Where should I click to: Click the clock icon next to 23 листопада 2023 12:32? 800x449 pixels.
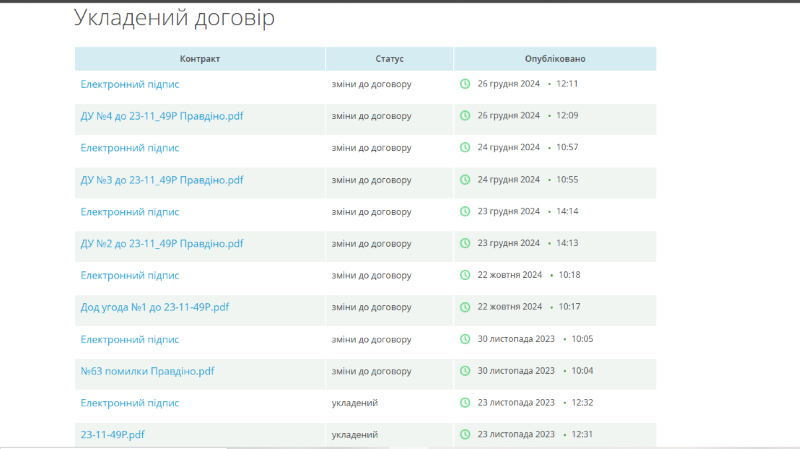(x=465, y=403)
